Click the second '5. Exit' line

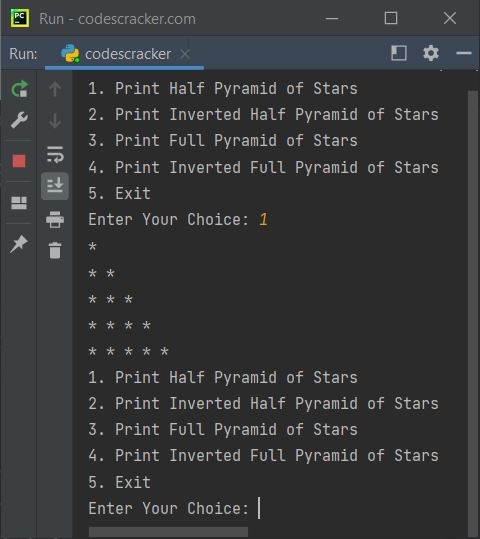pos(119,482)
